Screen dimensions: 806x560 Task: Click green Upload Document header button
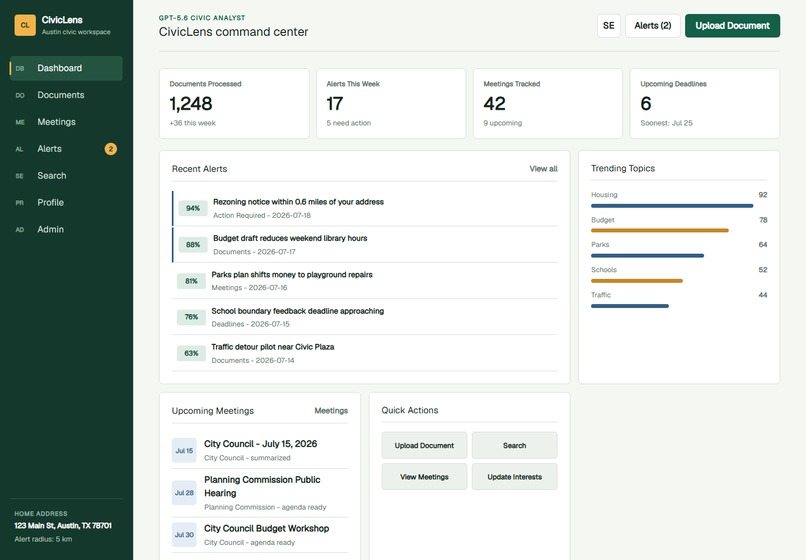coord(732,26)
